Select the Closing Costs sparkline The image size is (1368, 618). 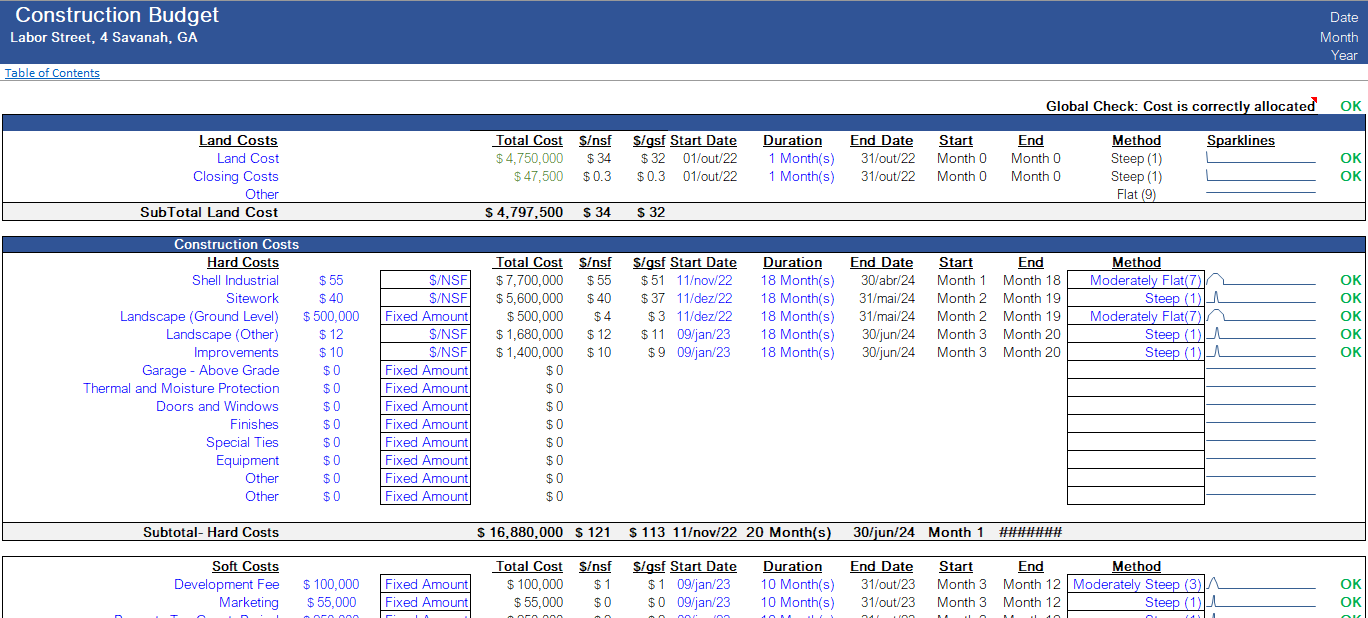pyautogui.click(x=1261, y=176)
